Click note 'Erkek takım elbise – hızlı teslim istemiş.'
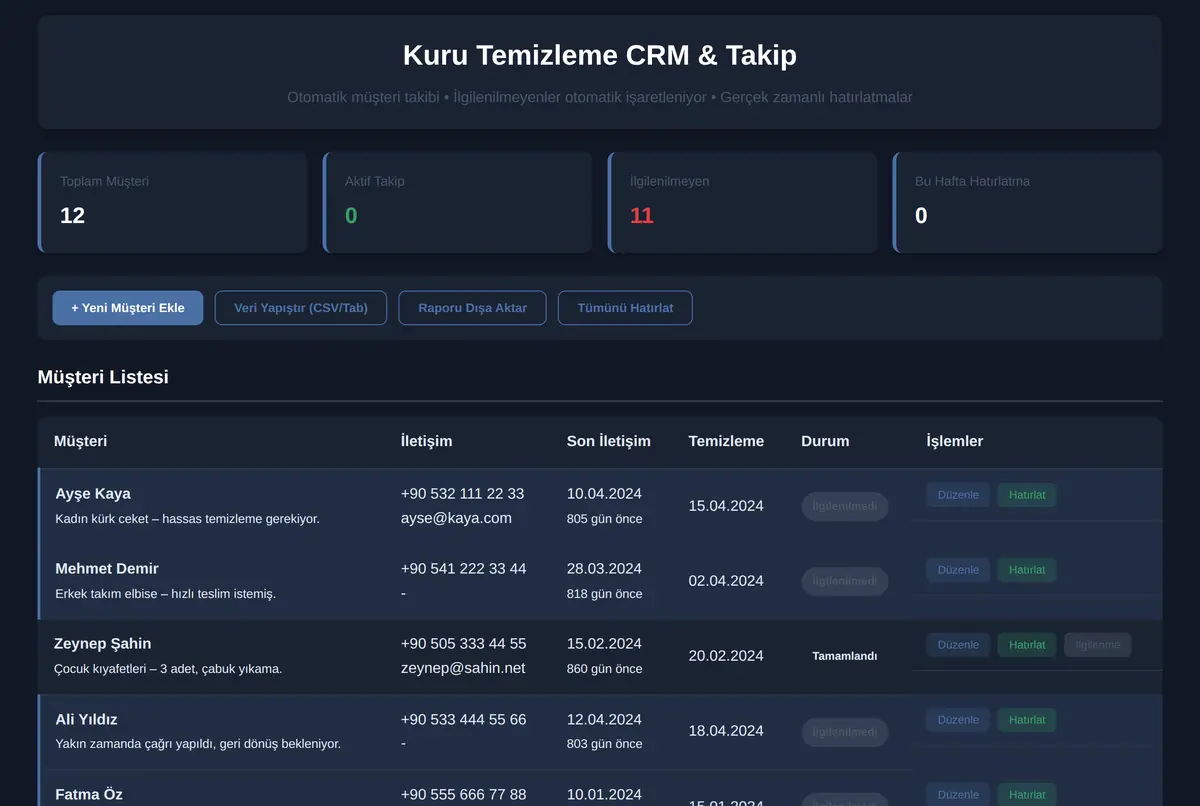Image resolution: width=1200 pixels, height=806 pixels. [x=165, y=594]
